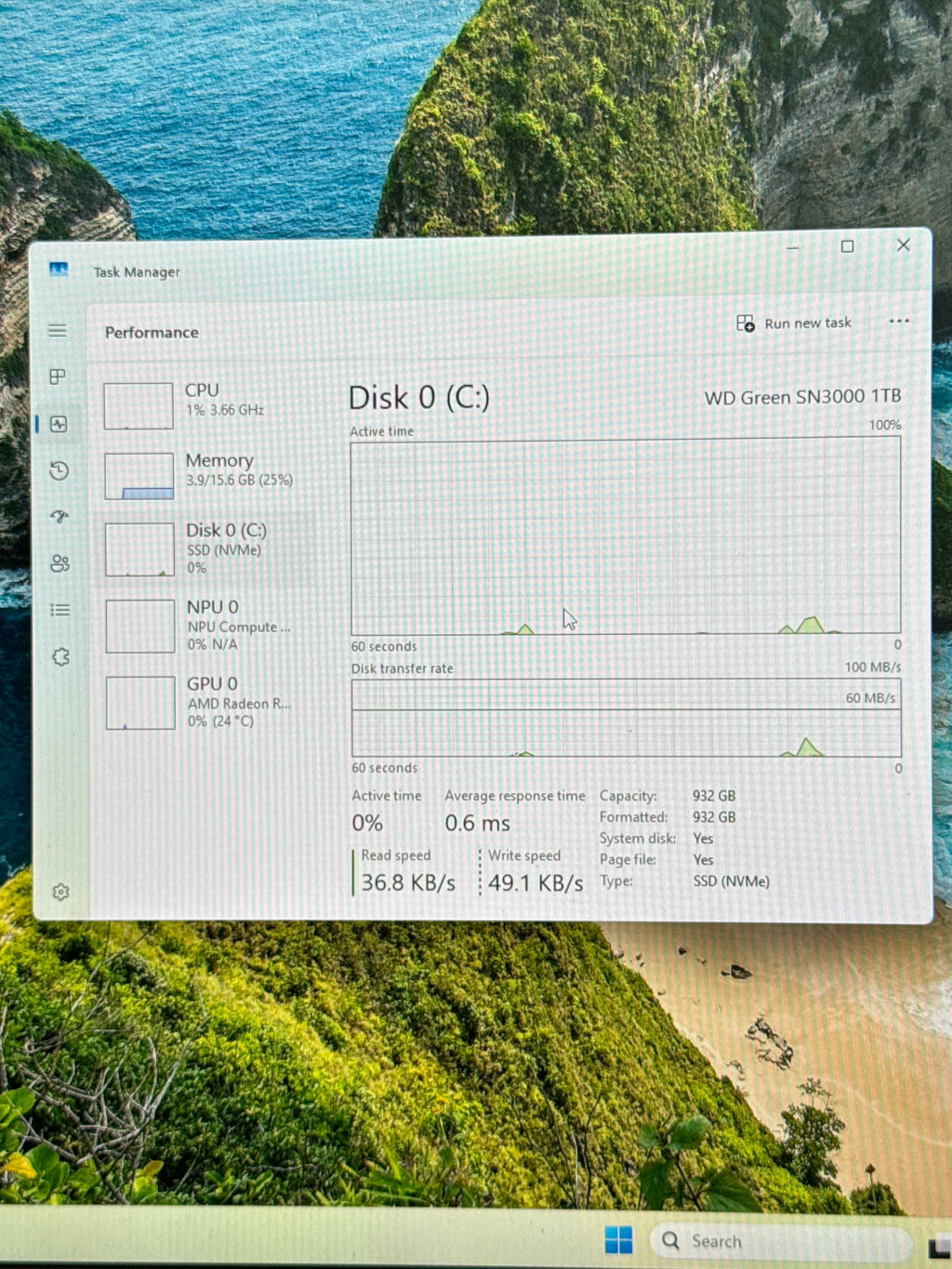This screenshot has height=1269, width=952.
Task: Click the CPU mini graph thumbnail
Action: pos(139,406)
